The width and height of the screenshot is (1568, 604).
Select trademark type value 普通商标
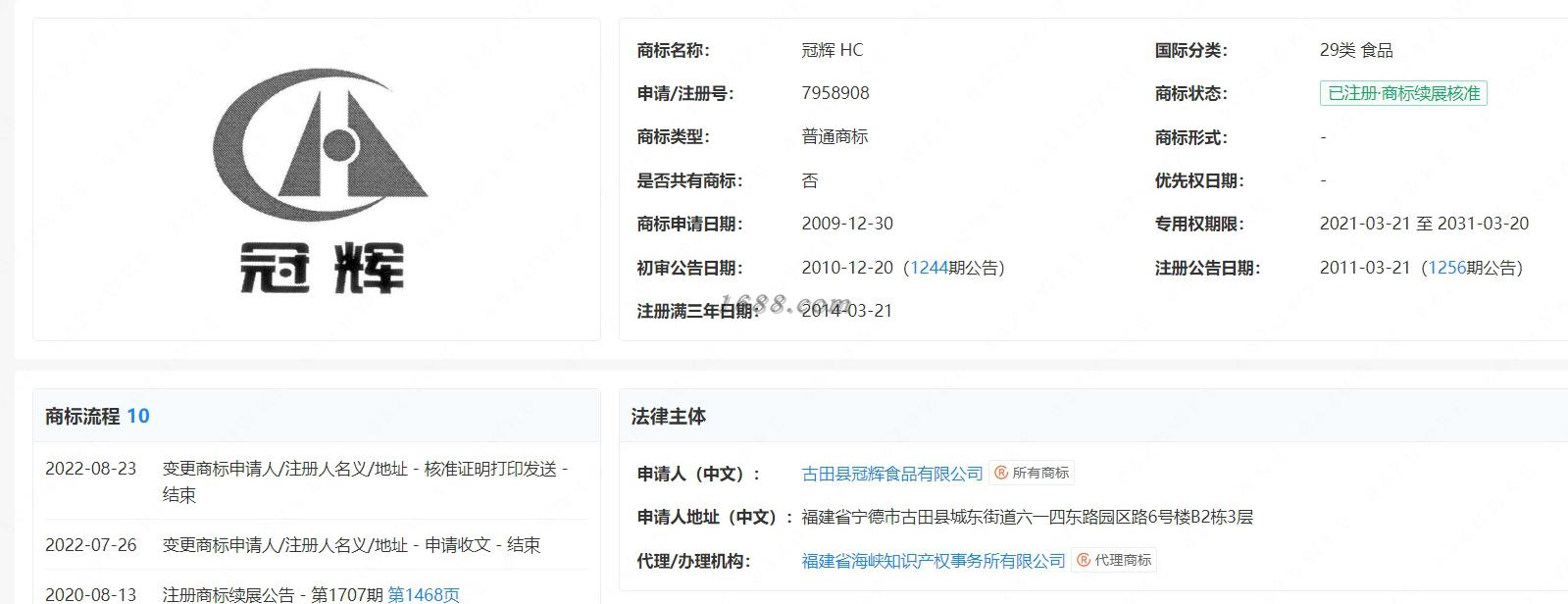click(x=835, y=136)
